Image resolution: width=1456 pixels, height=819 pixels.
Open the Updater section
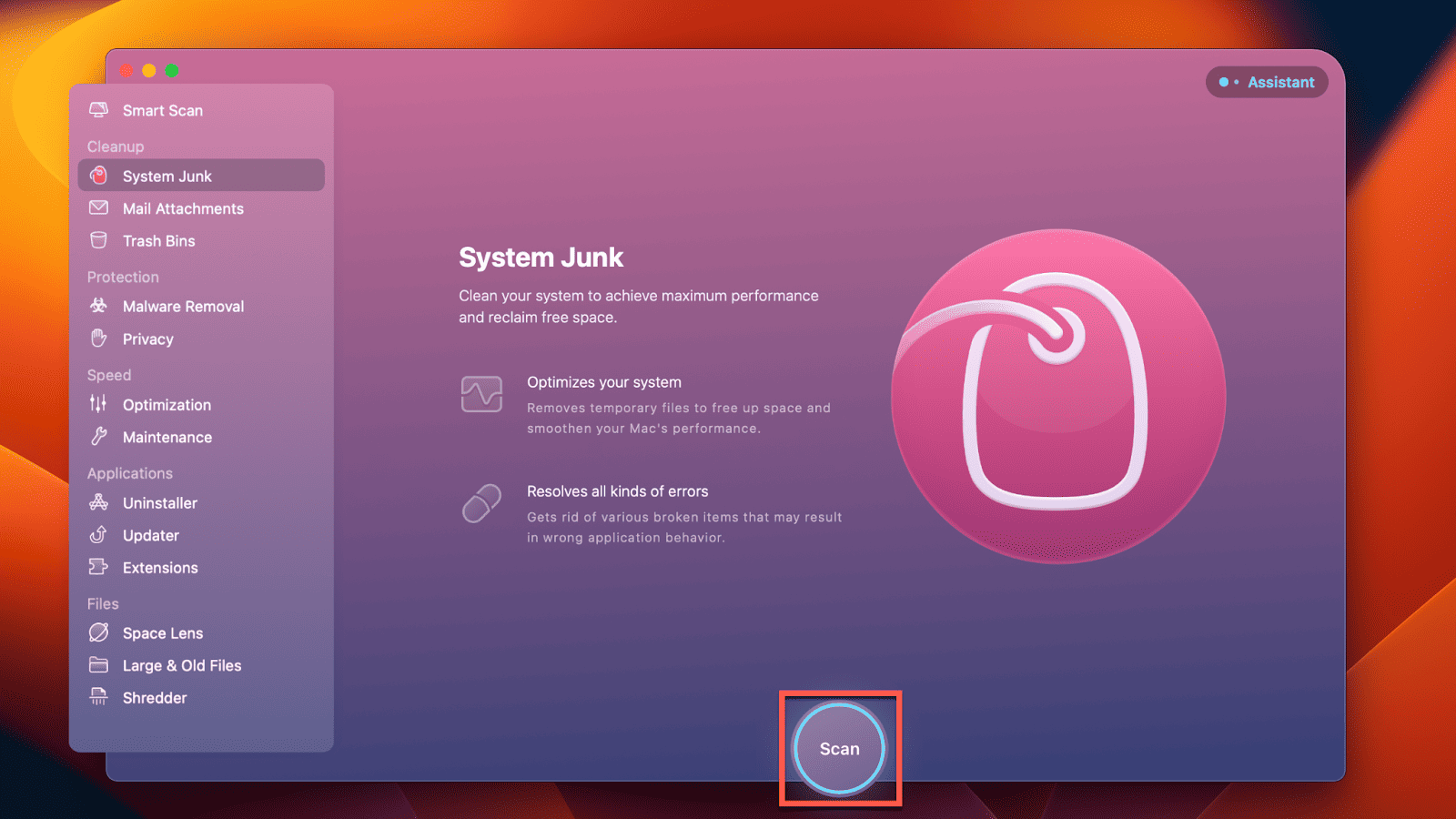click(151, 535)
